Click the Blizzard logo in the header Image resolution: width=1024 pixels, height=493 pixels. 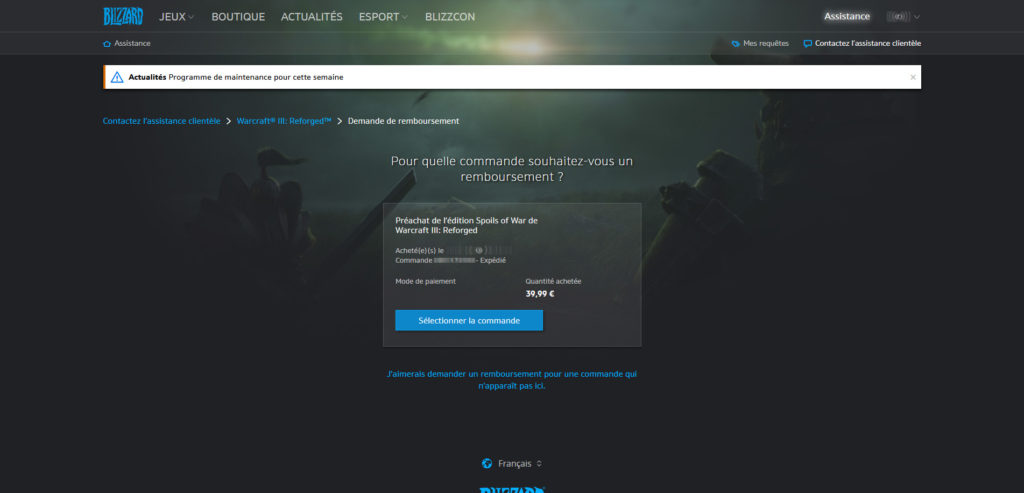click(x=123, y=16)
